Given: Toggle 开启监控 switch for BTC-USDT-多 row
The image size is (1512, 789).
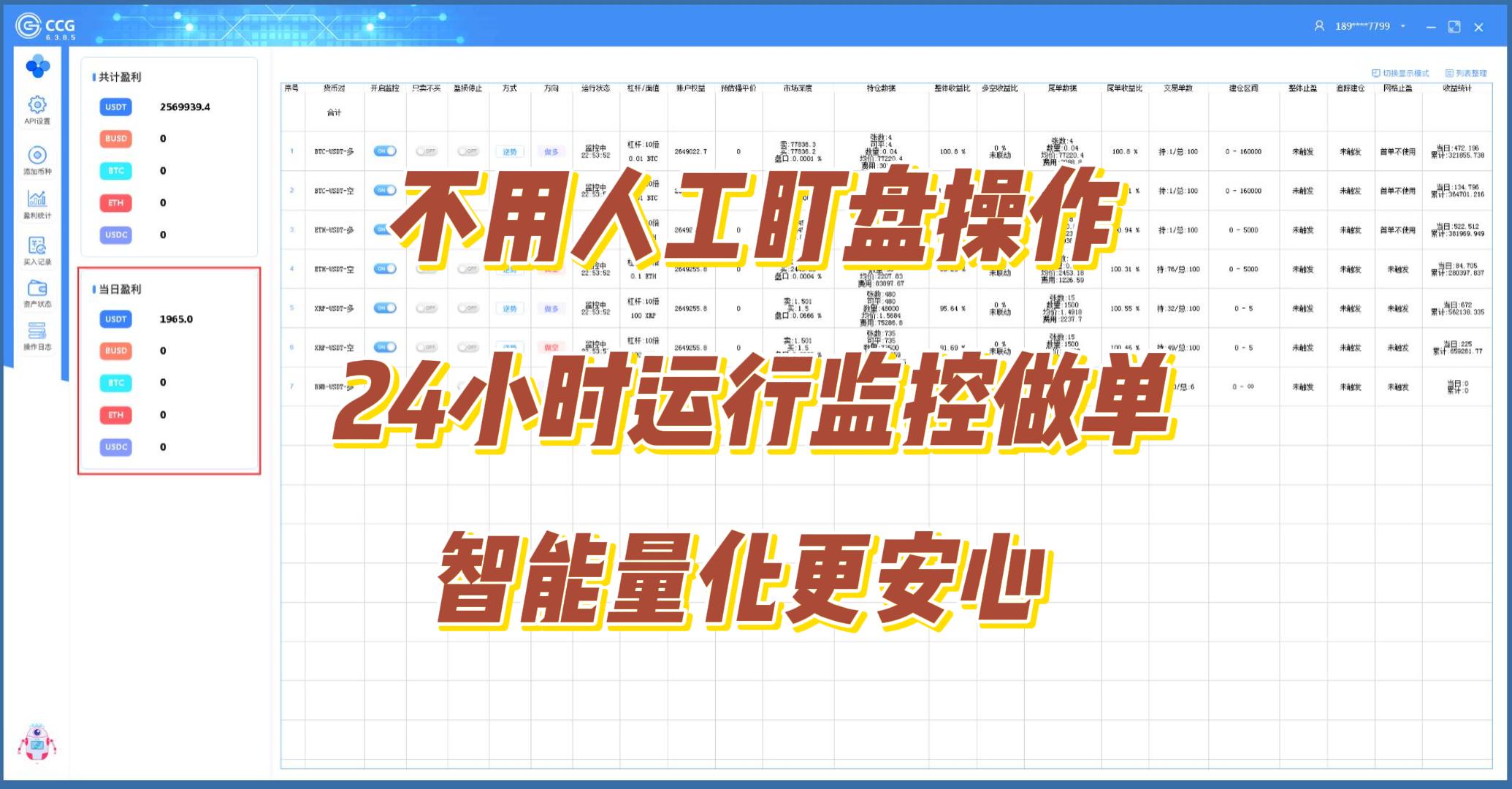Looking at the screenshot, I should [x=385, y=151].
